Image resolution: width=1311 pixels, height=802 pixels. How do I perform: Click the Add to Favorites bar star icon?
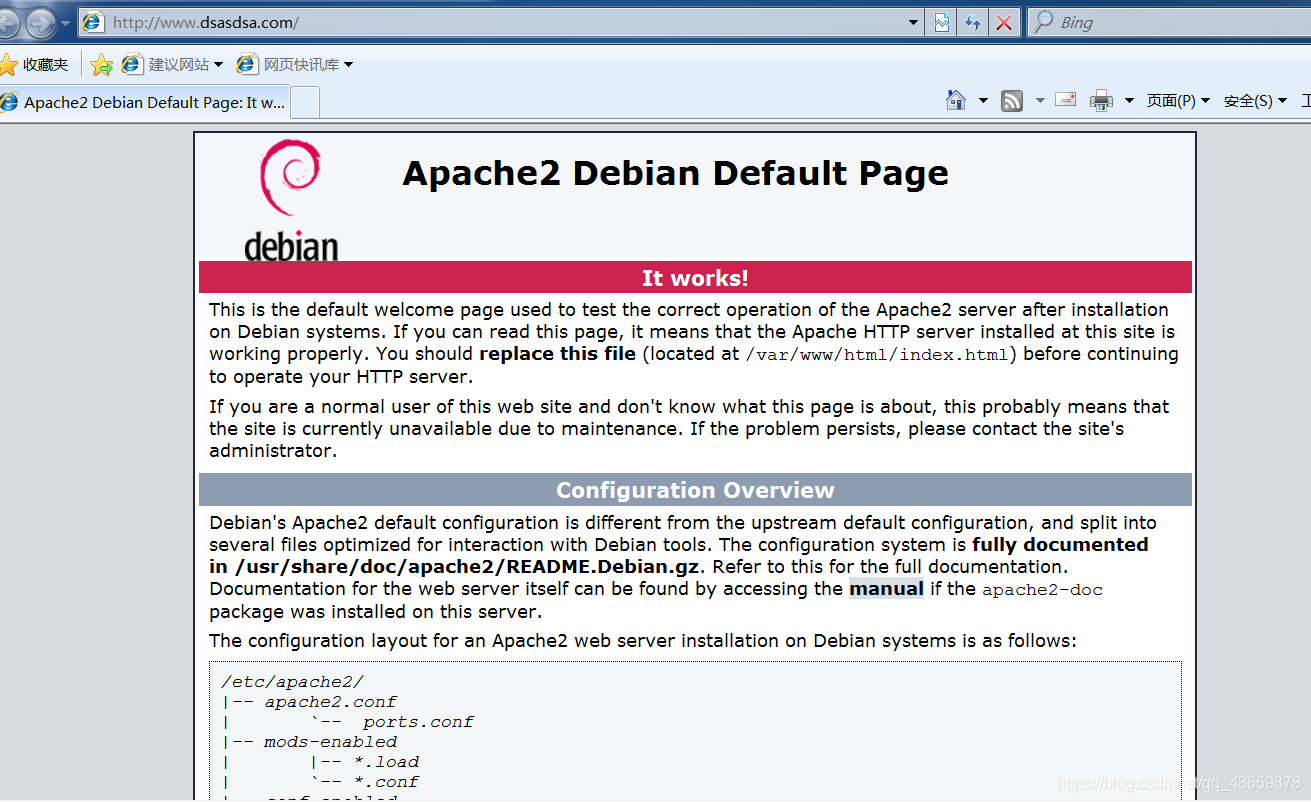pos(101,65)
